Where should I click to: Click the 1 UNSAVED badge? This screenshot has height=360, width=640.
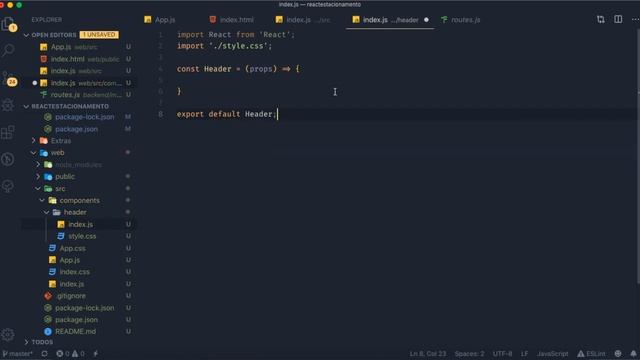click(x=99, y=35)
